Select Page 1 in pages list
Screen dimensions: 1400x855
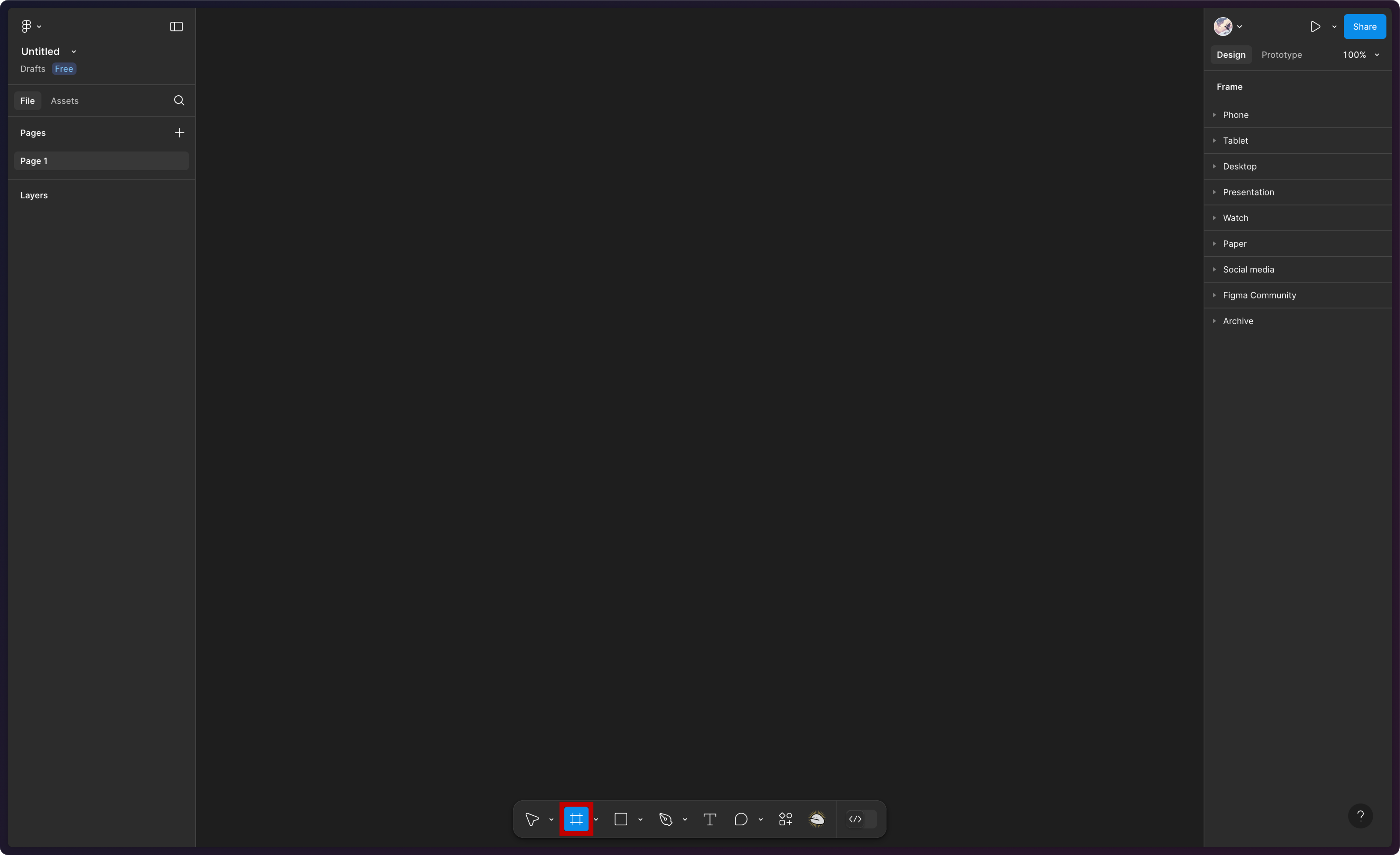[x=101, y=161]
